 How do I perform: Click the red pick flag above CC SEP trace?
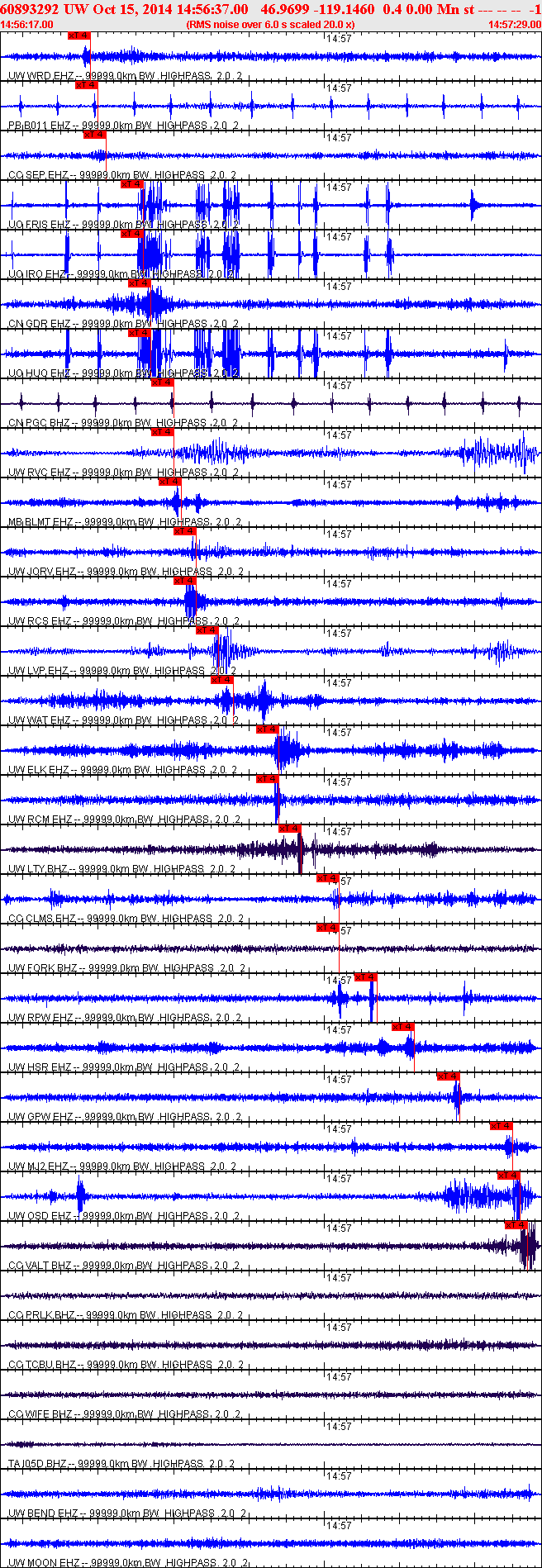coord(94,135)
